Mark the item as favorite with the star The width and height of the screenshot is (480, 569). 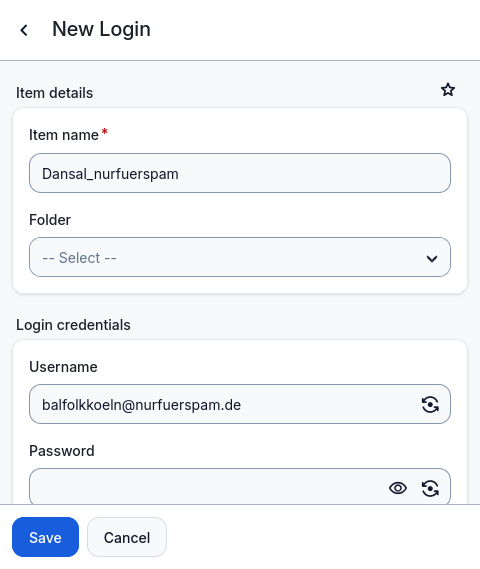coord(448,90)
